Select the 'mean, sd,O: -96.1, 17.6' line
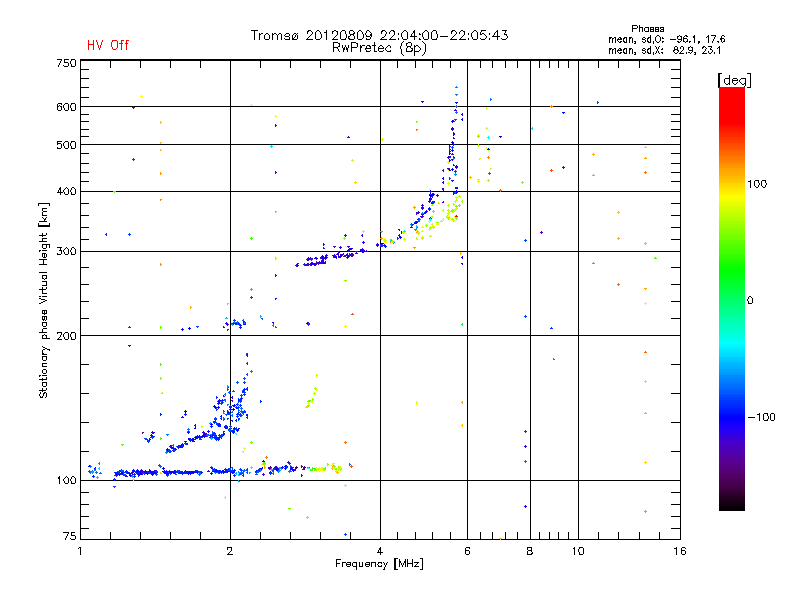 pyautogui.click(x=666, y=39)
